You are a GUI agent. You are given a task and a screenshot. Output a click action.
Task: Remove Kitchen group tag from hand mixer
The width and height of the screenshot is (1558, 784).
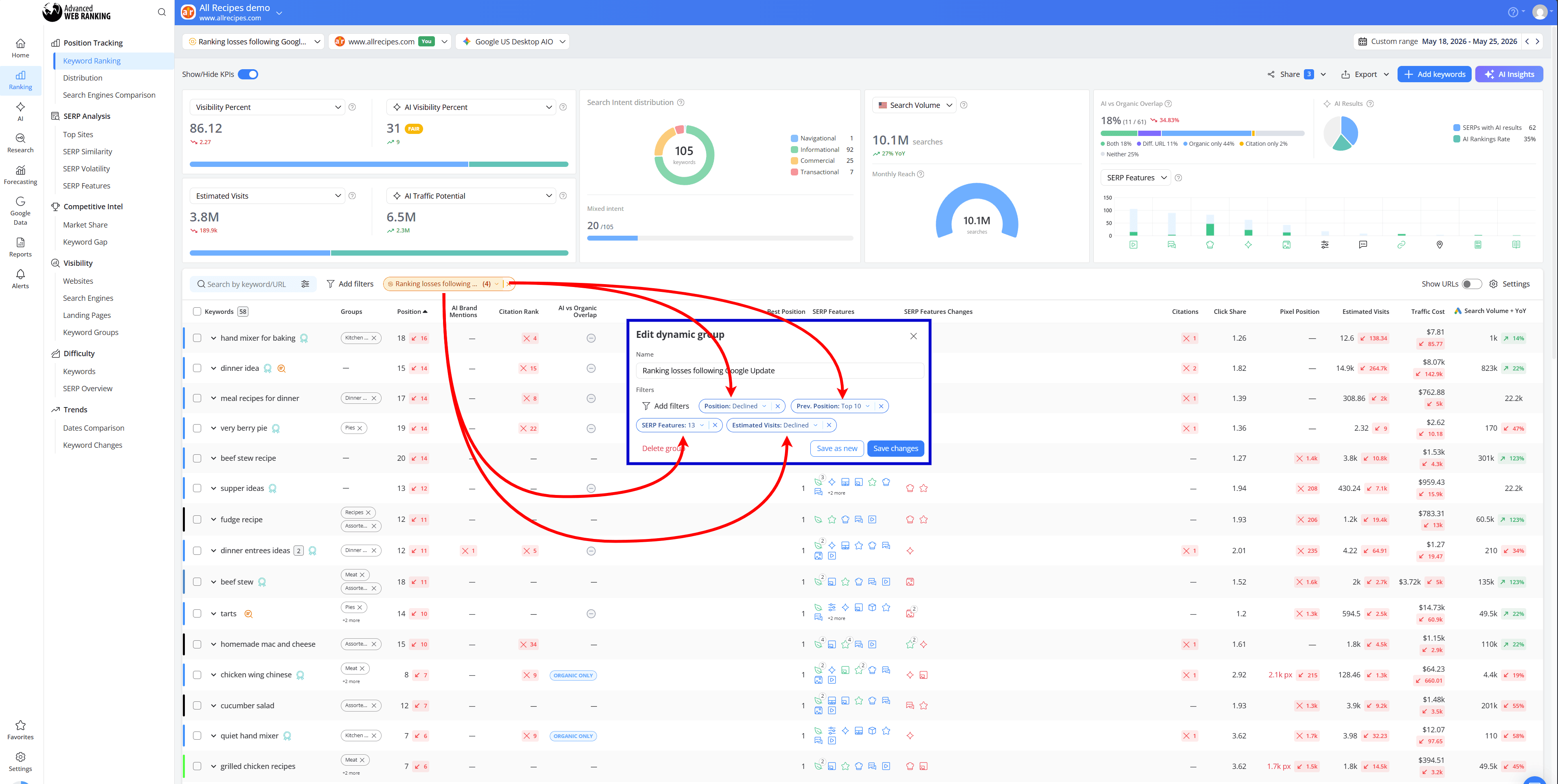click(374, 339)
